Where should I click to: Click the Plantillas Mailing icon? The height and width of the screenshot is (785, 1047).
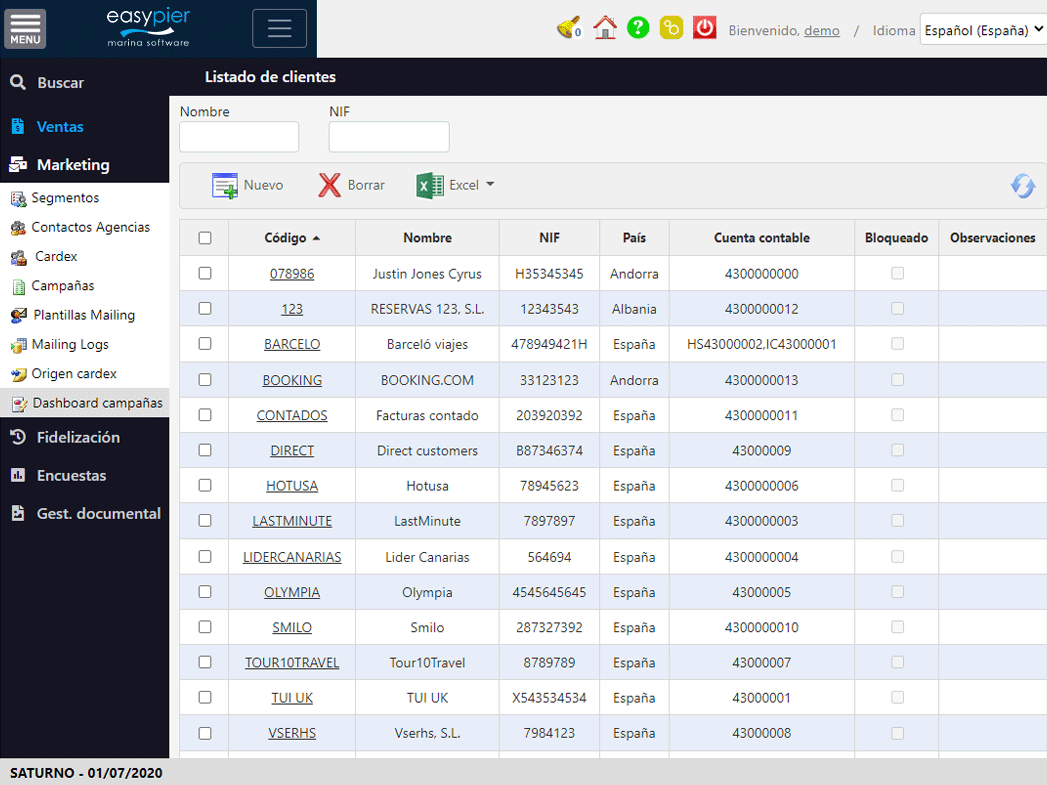19,315
